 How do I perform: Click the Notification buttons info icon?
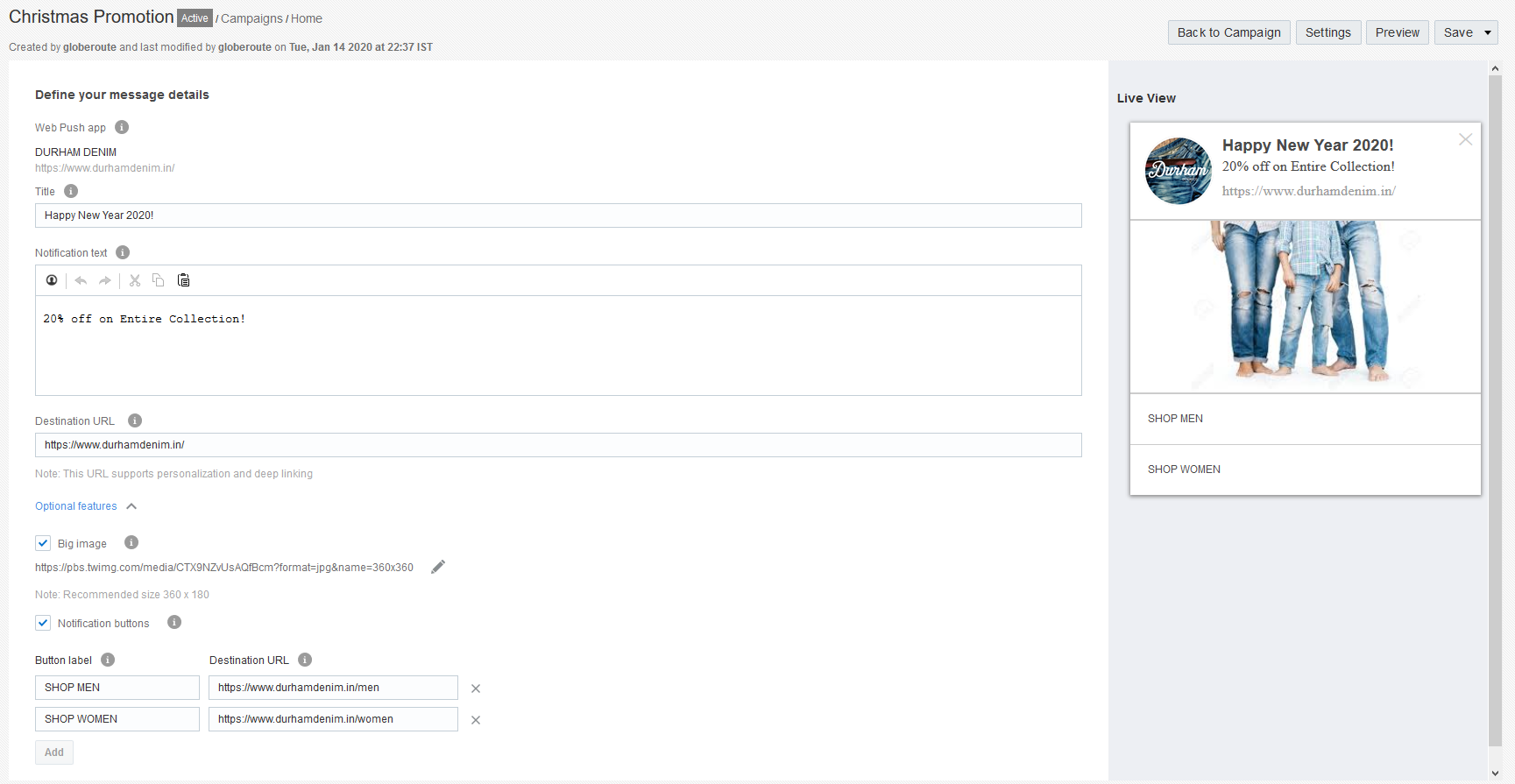click(174, 622)
